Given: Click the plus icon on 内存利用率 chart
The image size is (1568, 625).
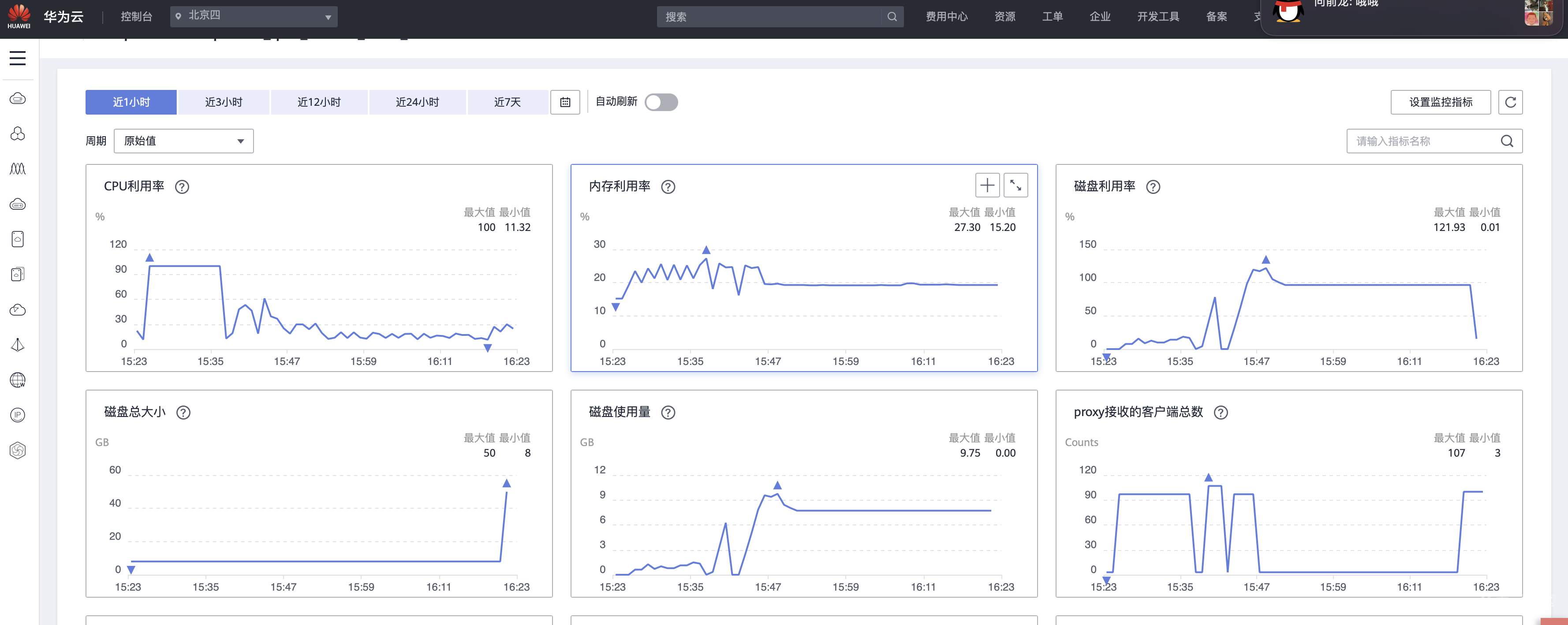Looking at the screenshot, I should 987,185.
